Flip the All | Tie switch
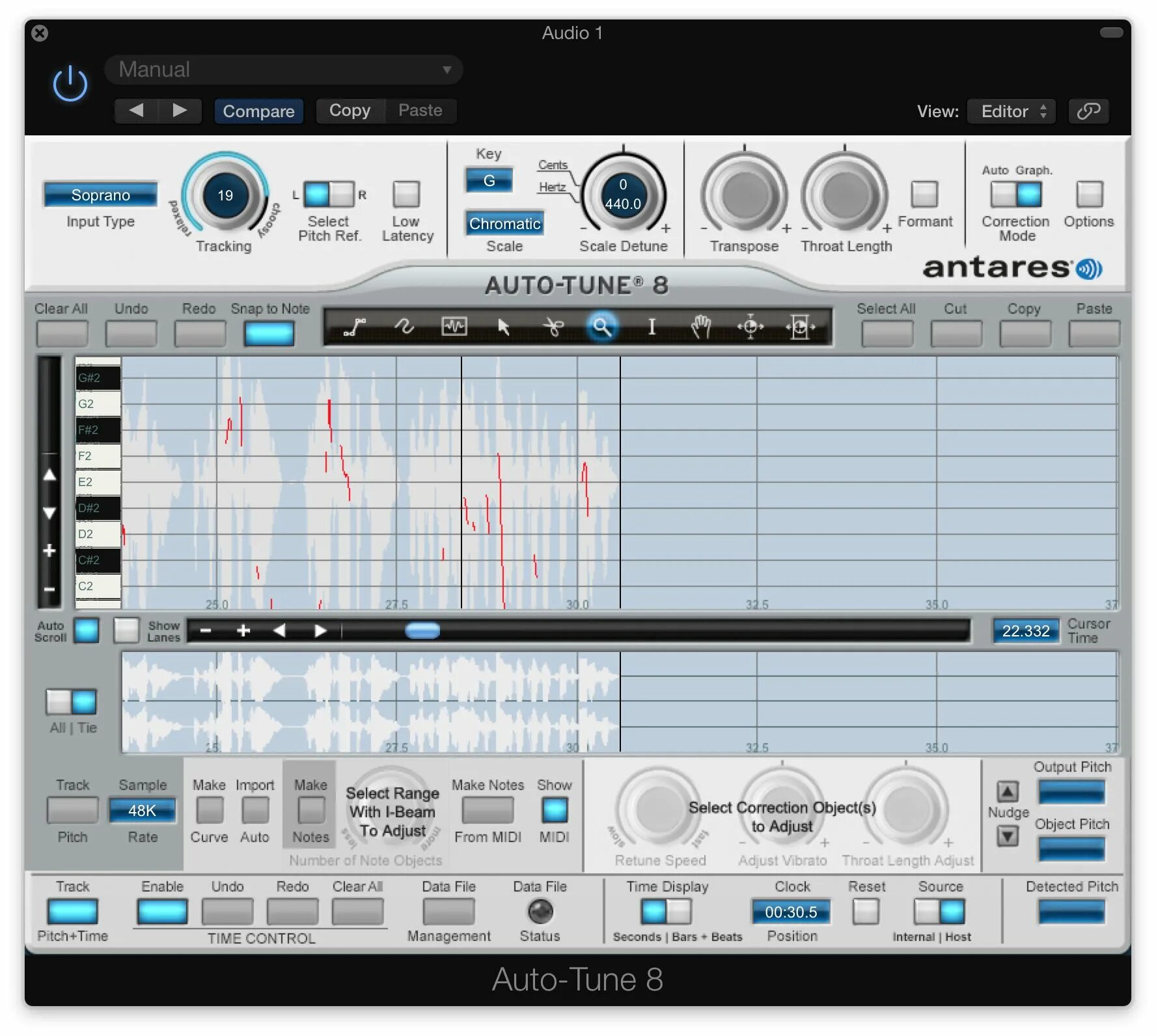 pos(71,702)
